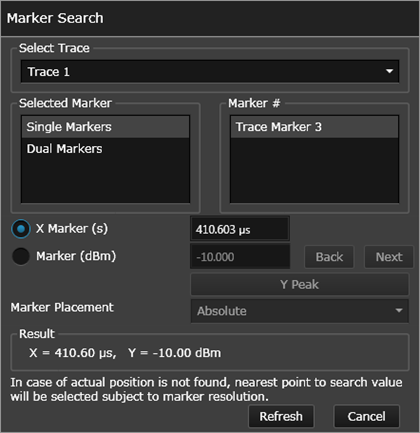The width and height of the screenshot is (420, 433).
Task: Open the Select Trace dropdown arrow
Action: point(389,71)
